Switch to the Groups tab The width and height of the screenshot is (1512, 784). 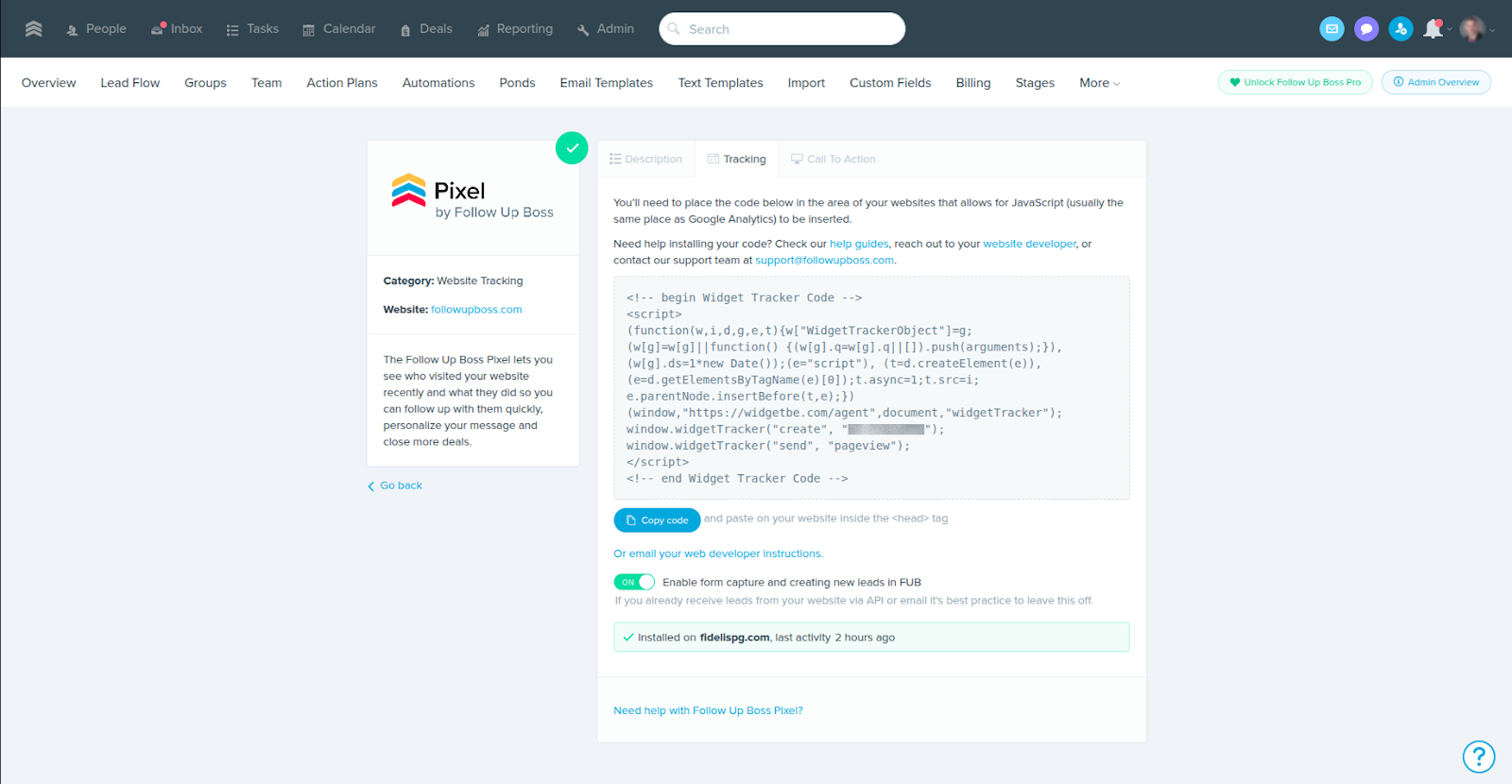pos(205,83)
